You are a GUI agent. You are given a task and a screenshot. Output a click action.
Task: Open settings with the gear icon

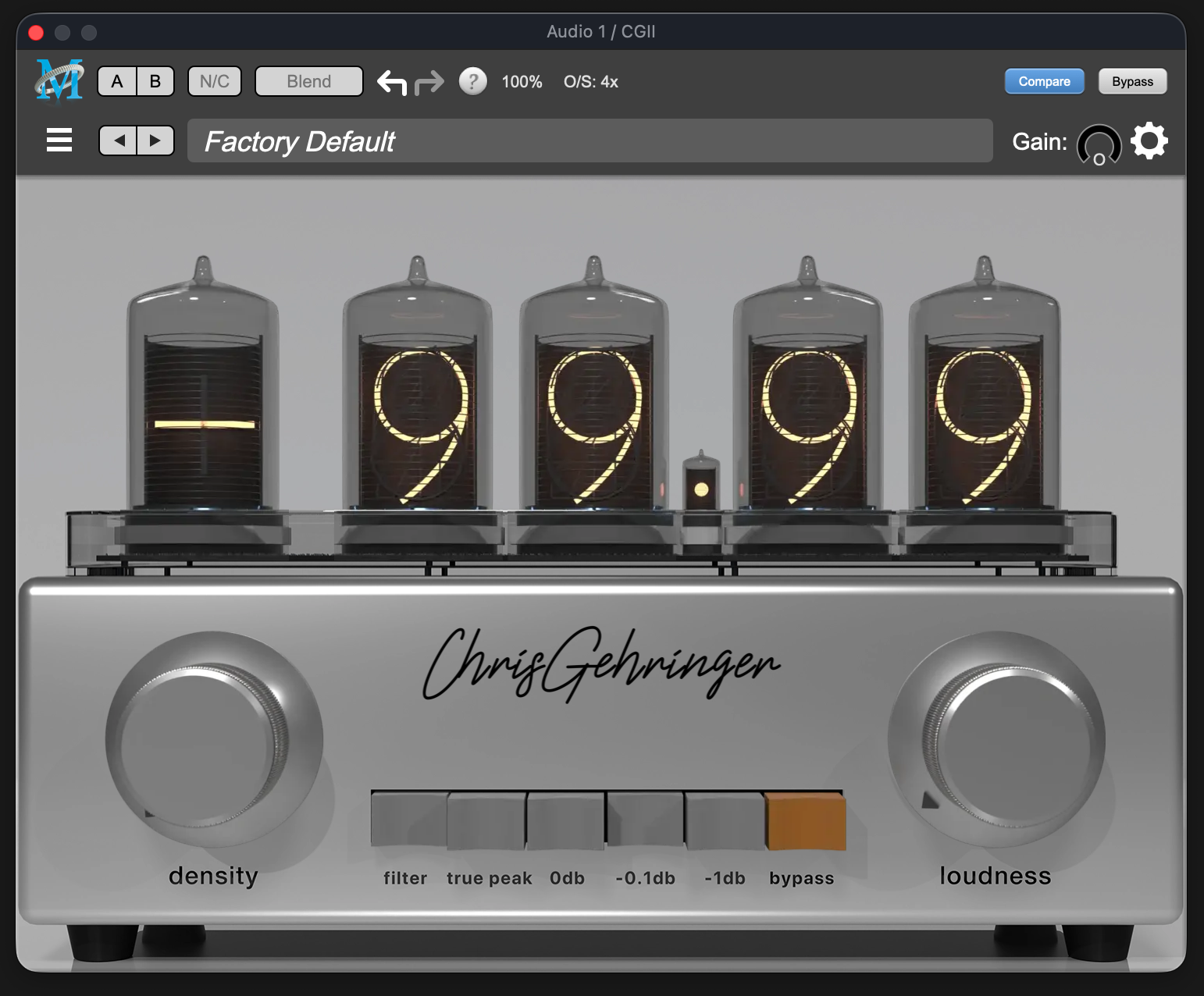point(1149,141)
